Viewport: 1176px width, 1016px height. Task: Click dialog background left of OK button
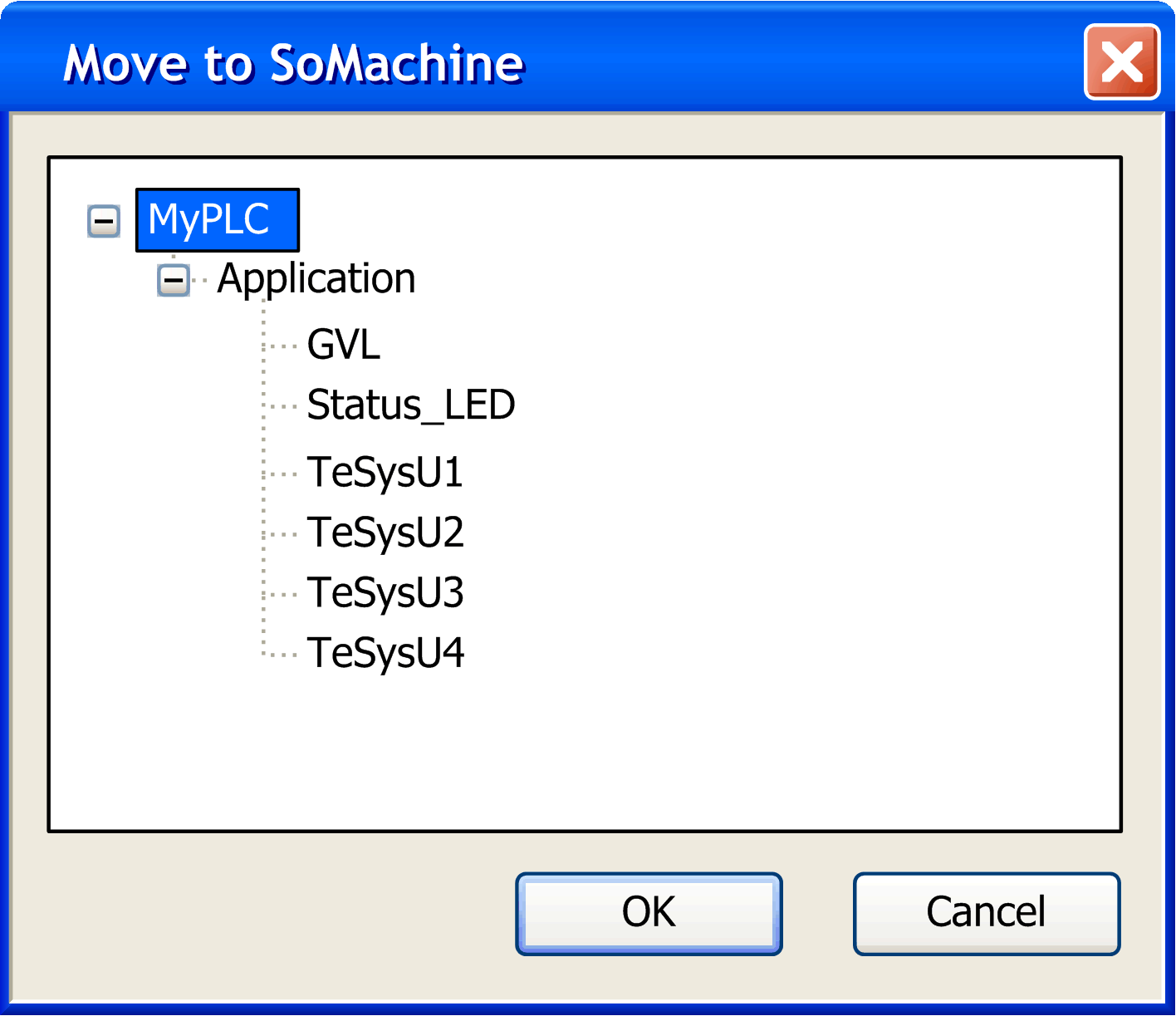274,913
